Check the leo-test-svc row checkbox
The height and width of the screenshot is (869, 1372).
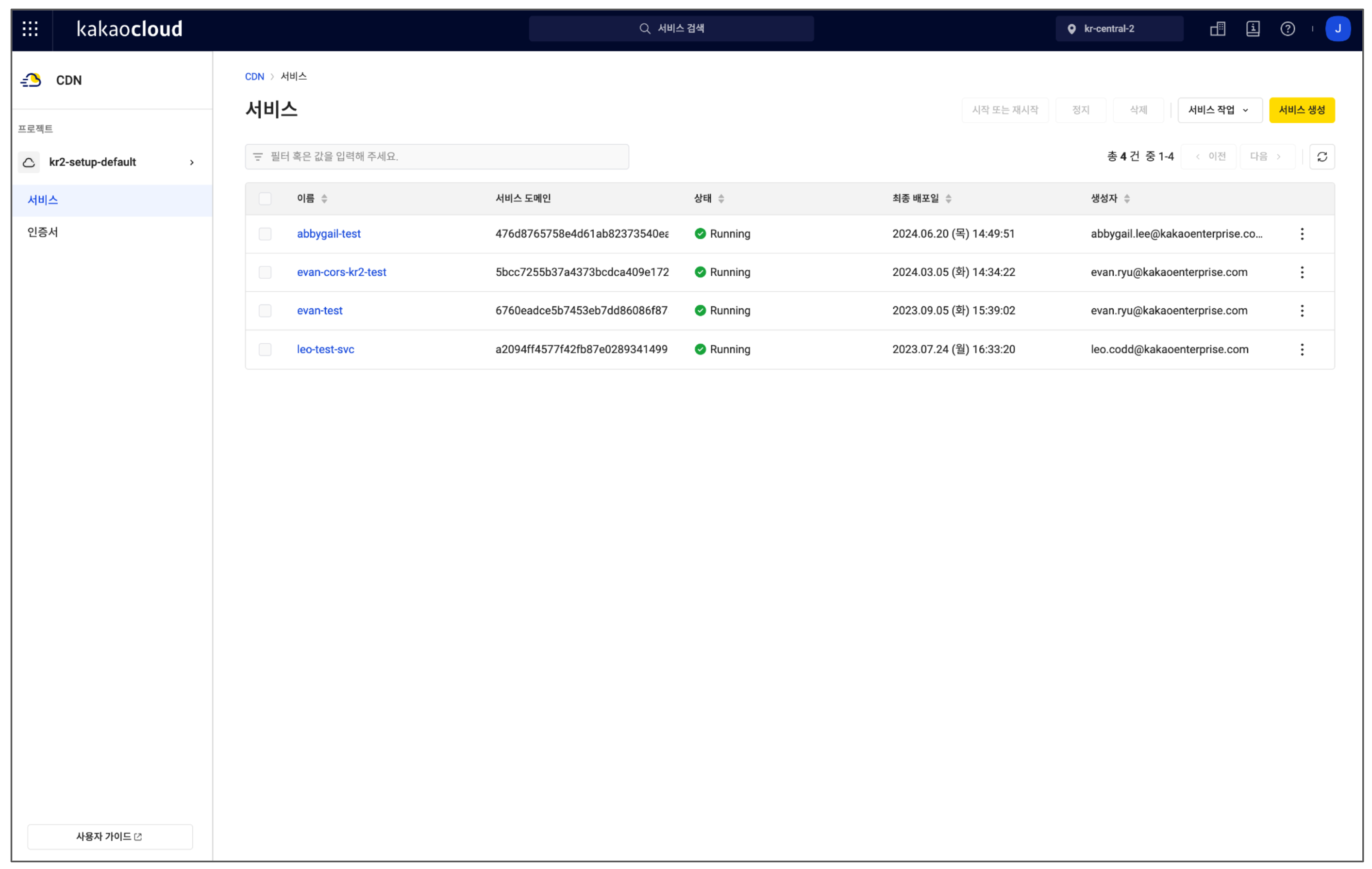point(265,350)
